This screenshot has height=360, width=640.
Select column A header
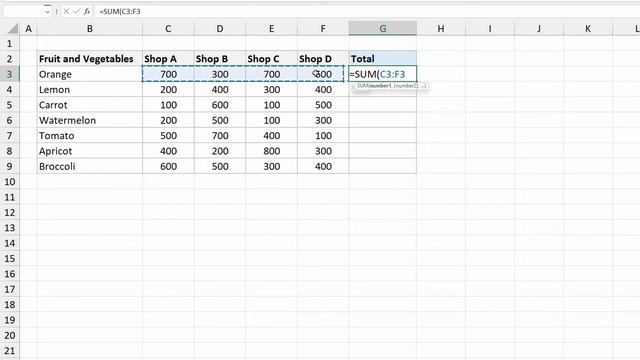tap(28, 29)
